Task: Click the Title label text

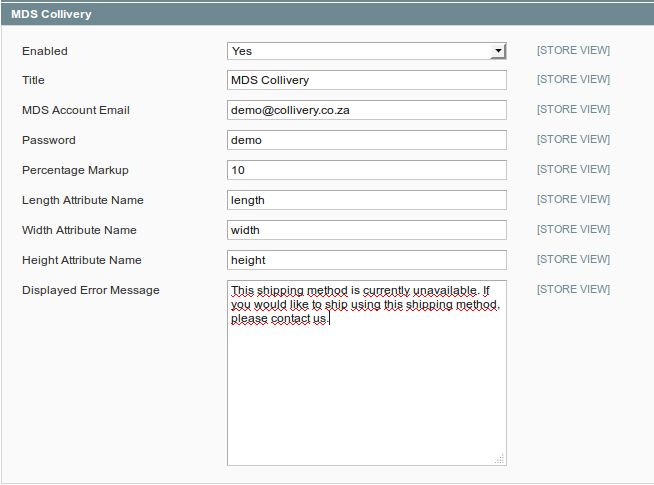Action: click(33, 80)
